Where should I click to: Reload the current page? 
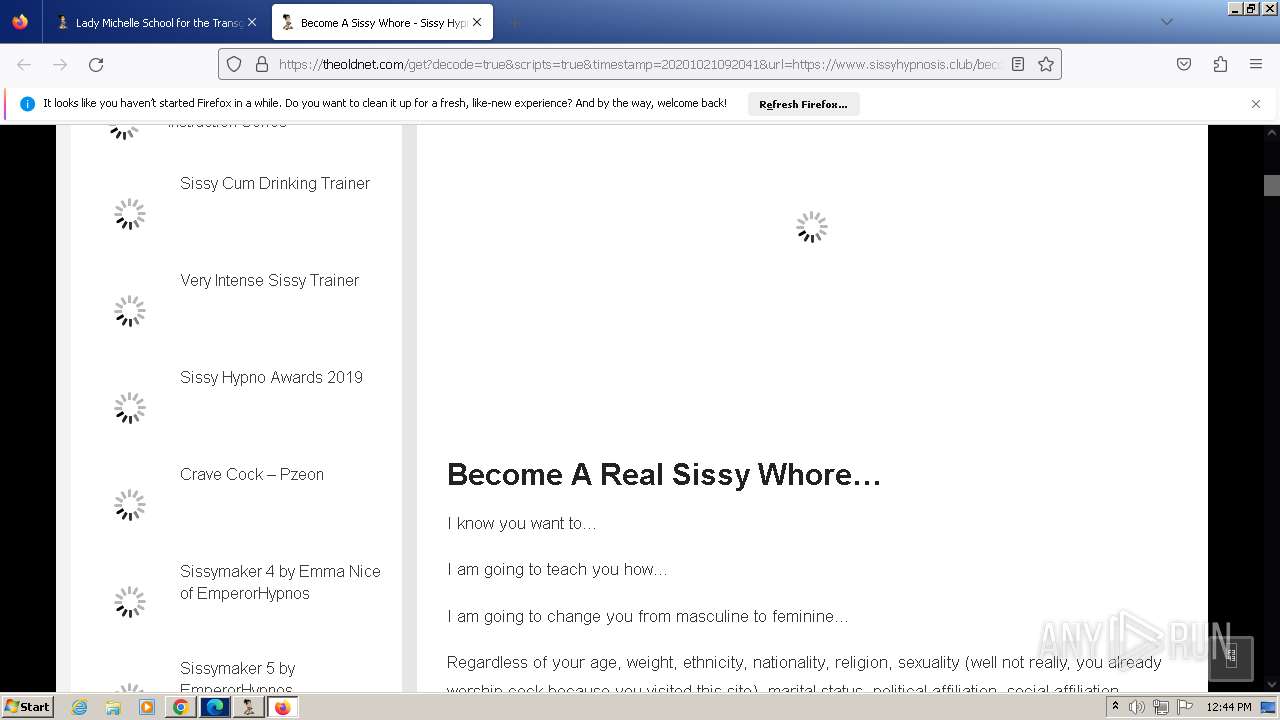point(96,64)
